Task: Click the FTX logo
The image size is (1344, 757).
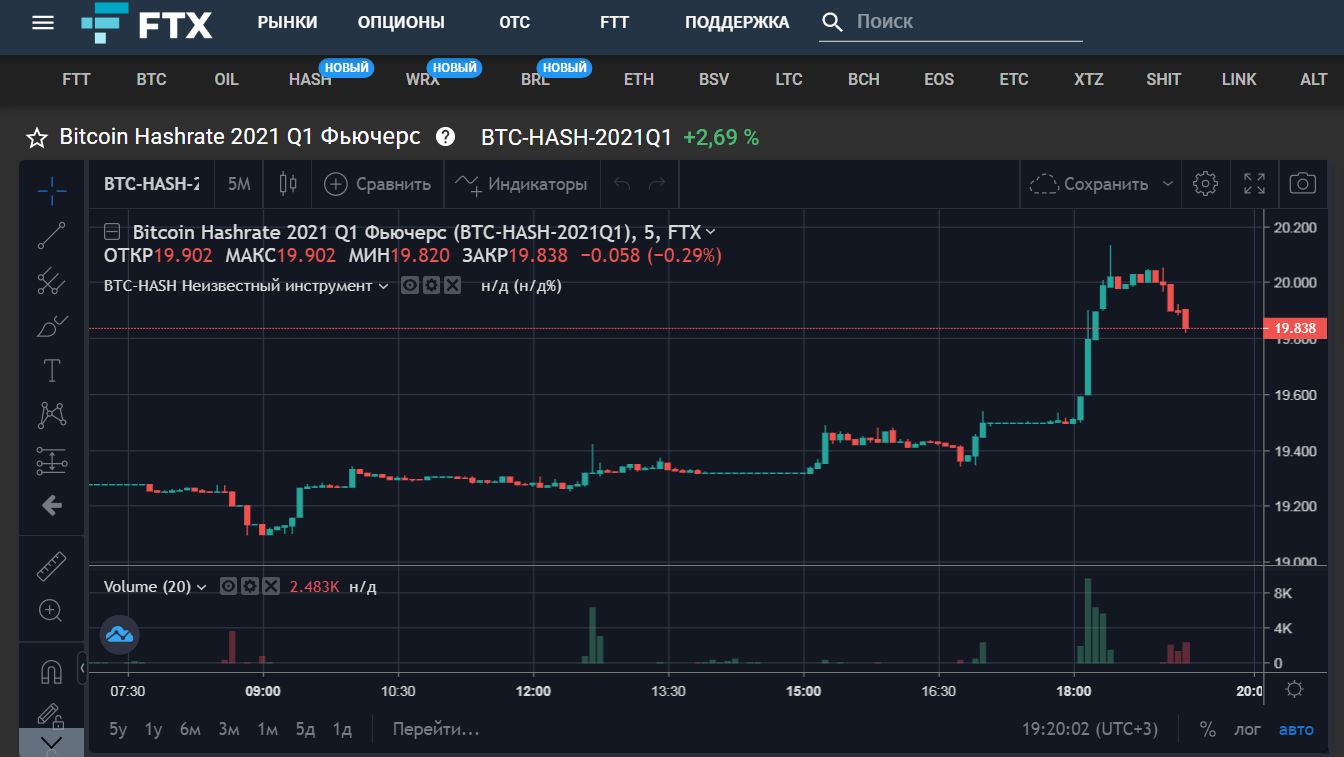Action: 147,22
